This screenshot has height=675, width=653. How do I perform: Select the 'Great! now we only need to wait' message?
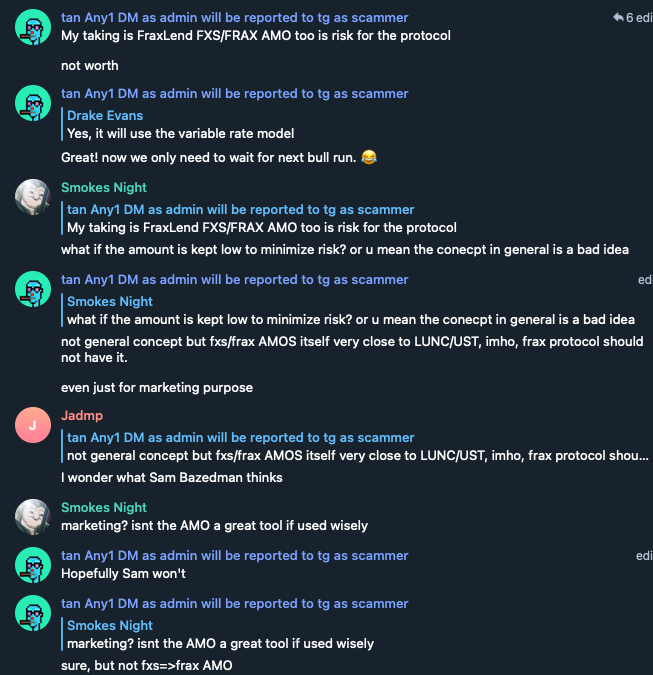(x=208, y=158)
